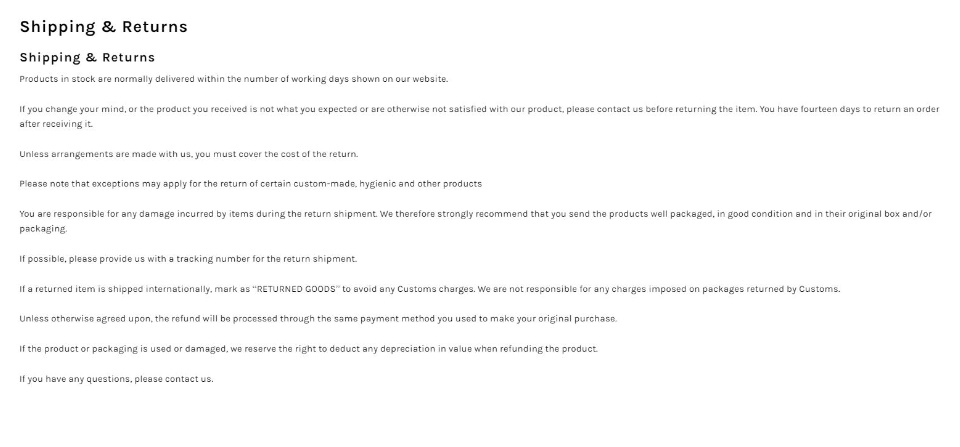
Task: Click the sentence about covering the return cost
Action: click(189, 154)
